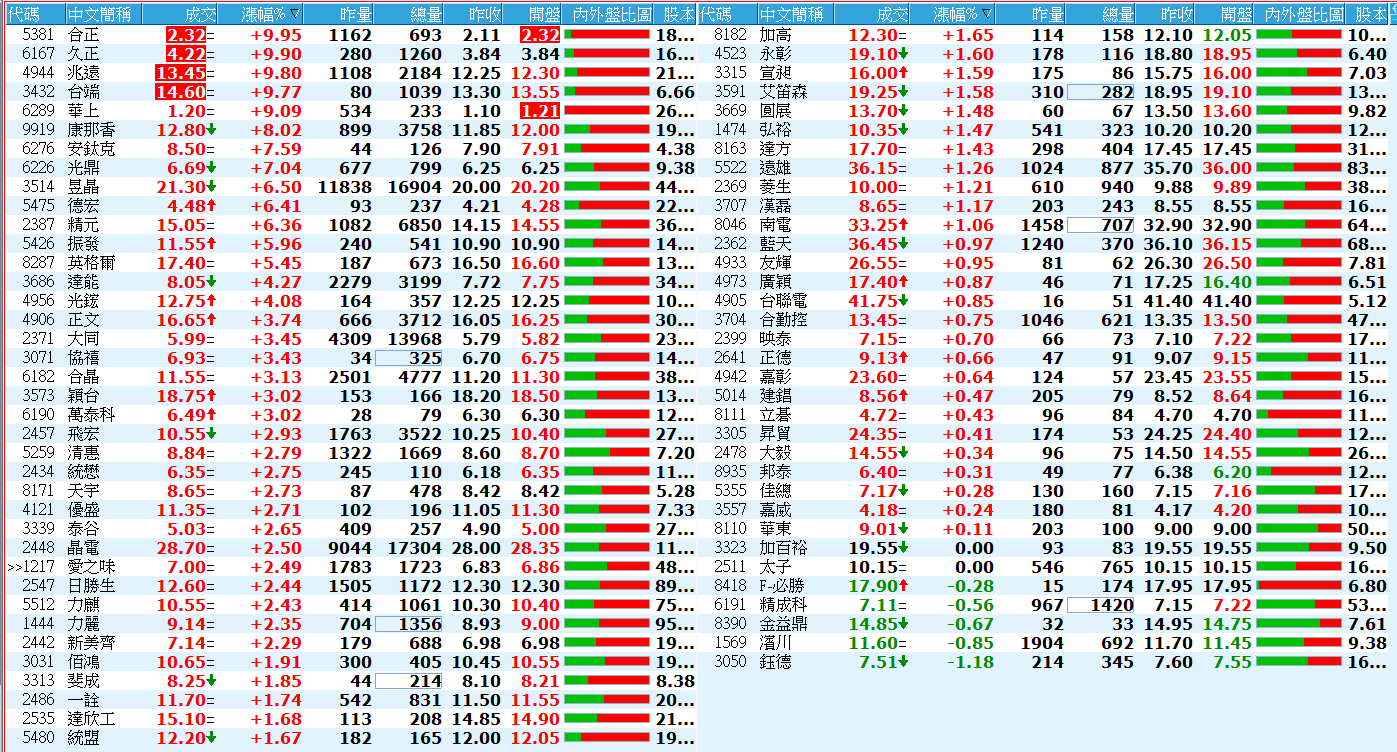This screenshot has width=1397, height=752.
Task: Click the 內外盤比圖 bar for 合正
Action: [x=607, y=35]
